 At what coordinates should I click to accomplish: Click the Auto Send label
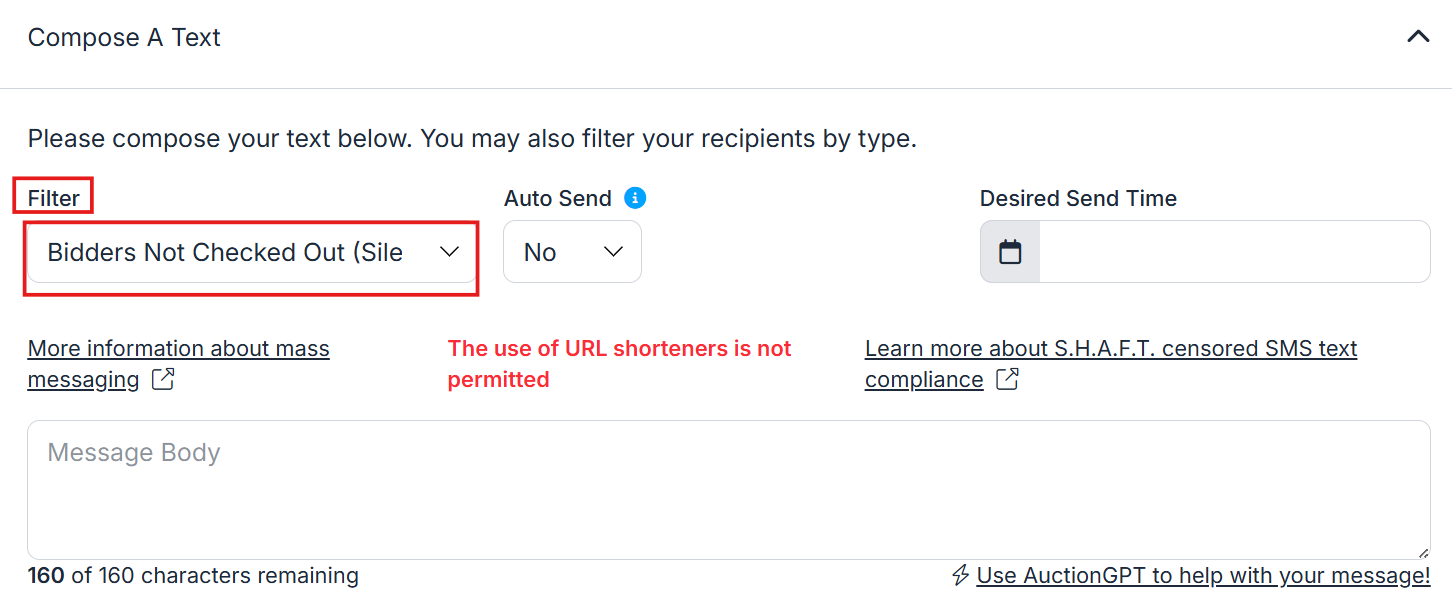(x=557, y=198)
